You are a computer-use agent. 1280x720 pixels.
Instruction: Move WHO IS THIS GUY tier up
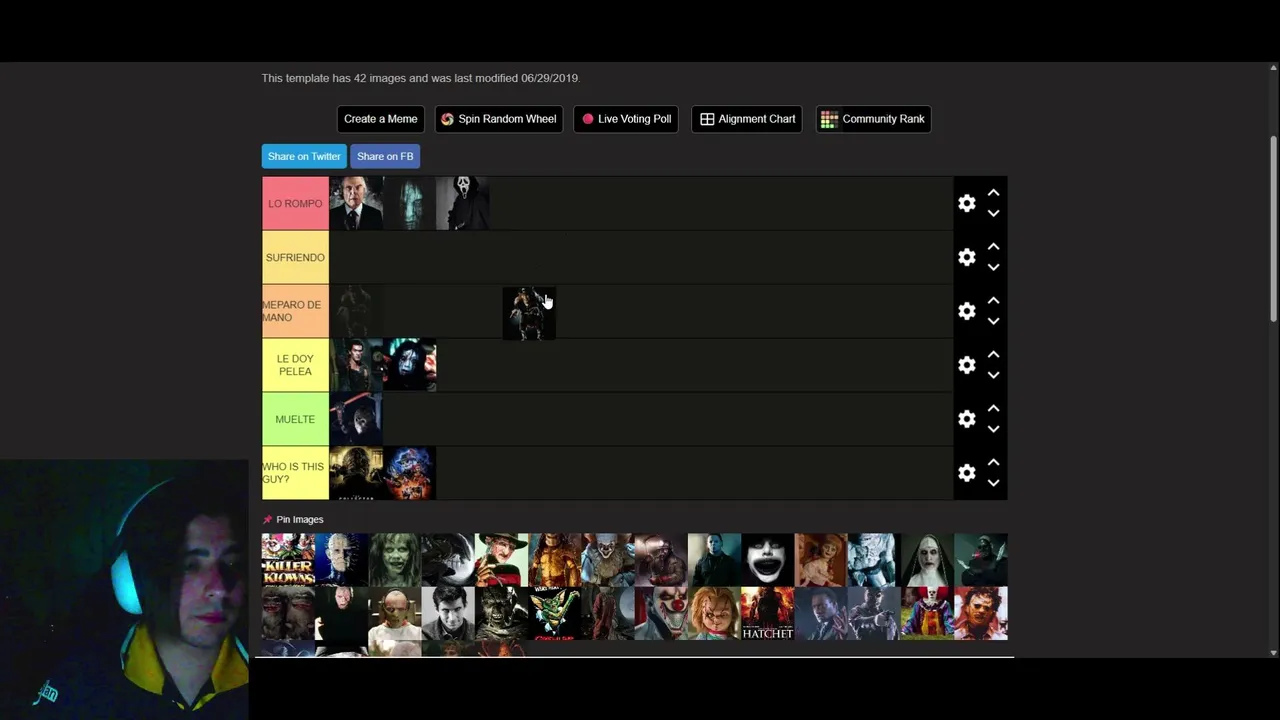tap(993, 463)
